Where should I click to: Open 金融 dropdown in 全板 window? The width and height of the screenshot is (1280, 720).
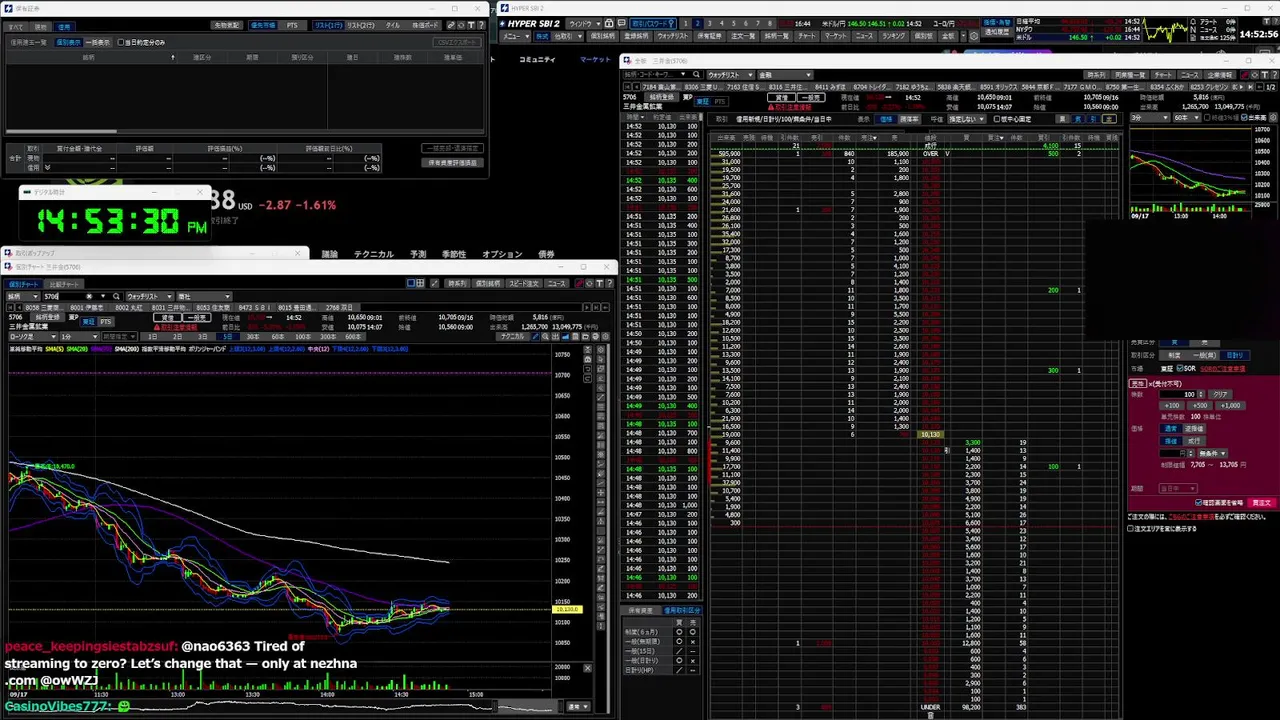(x=785, y=74)
